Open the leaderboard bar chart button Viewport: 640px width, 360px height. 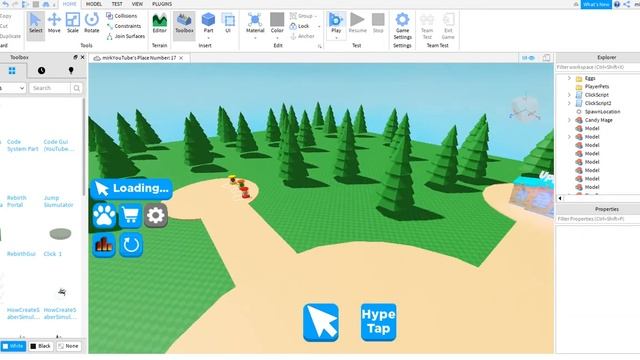104,245
